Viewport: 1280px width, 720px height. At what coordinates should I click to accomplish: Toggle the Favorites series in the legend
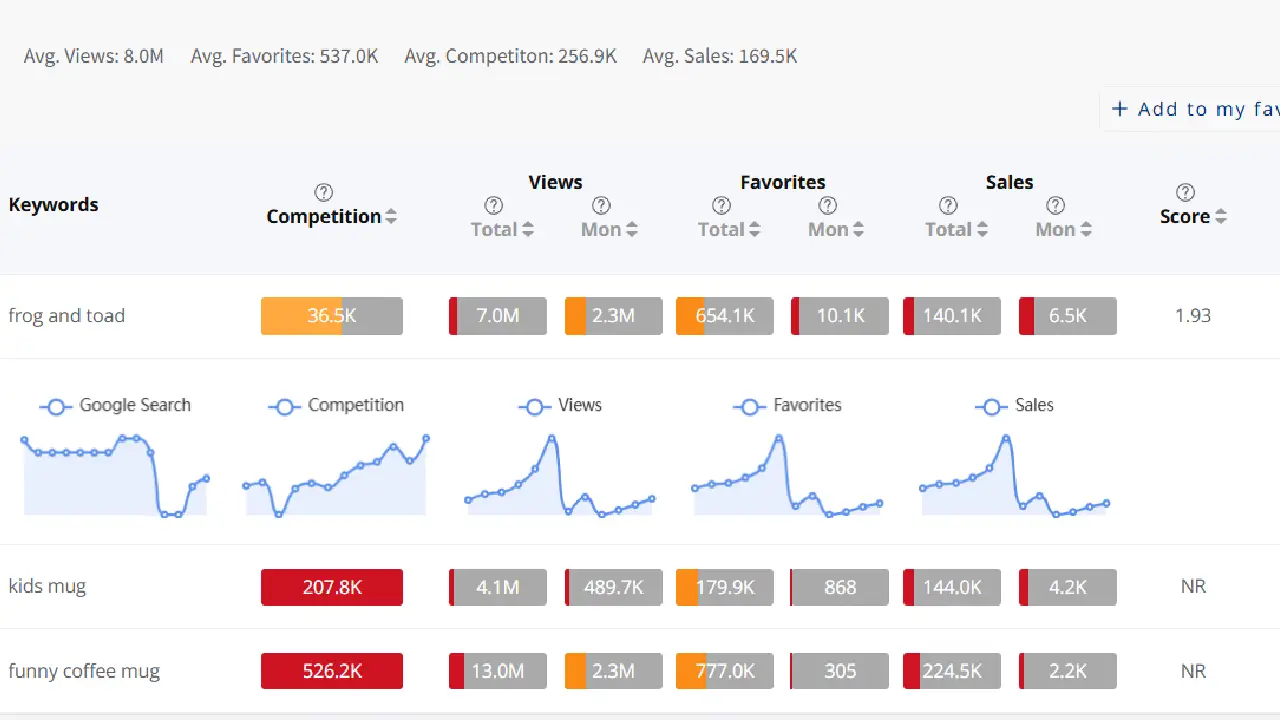click(749, 406)
